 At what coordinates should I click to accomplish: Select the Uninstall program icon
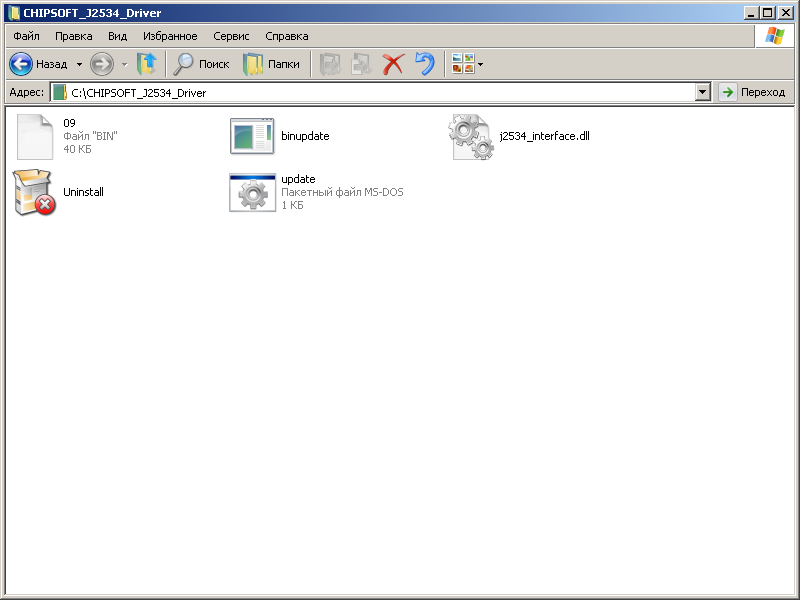(x=35, y=192)
